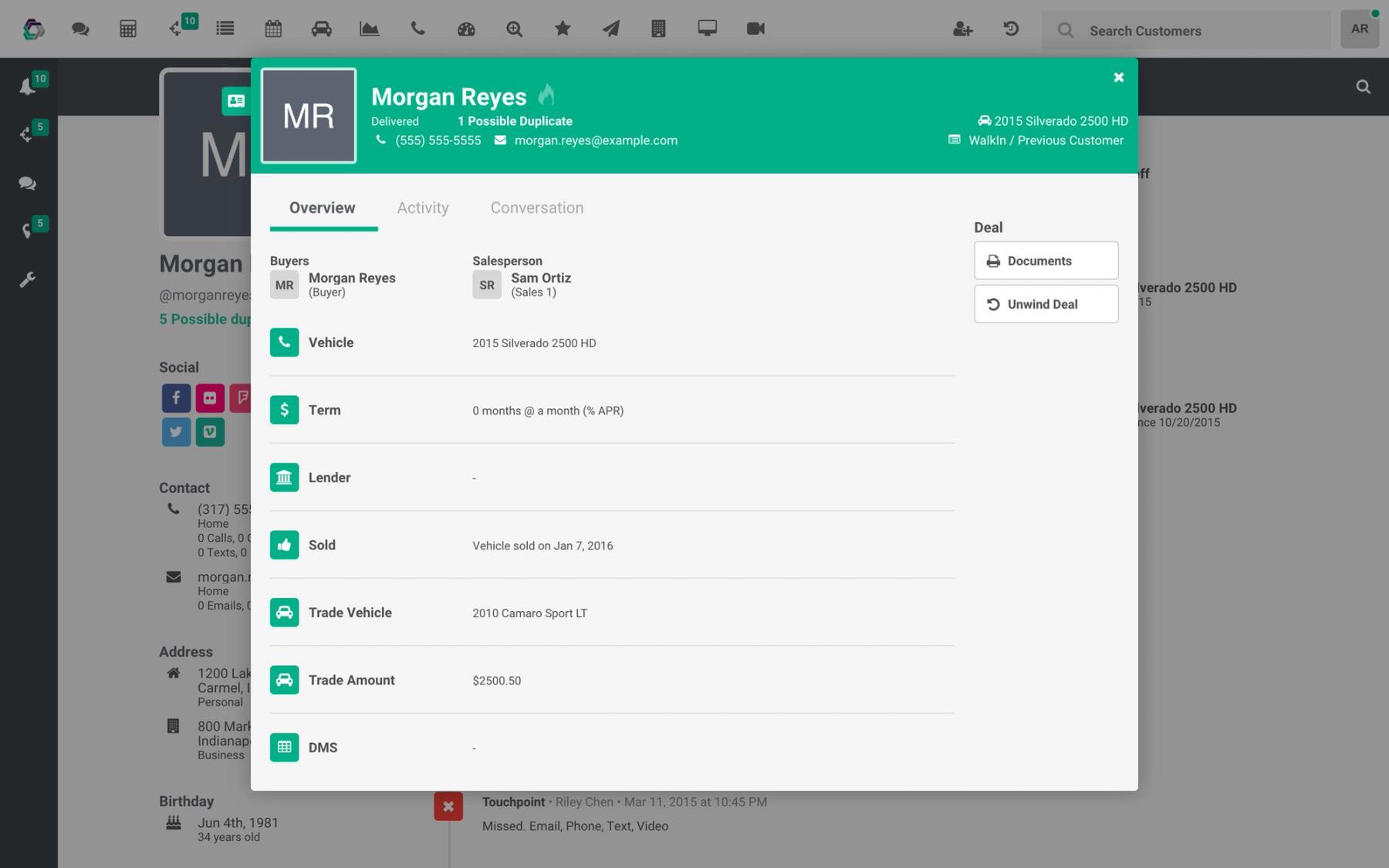The height and width of the screenshot is (868, 1389).
Task: Click the Unwind Deal button
Action: pyautogui.click(x=1046, y=304)
